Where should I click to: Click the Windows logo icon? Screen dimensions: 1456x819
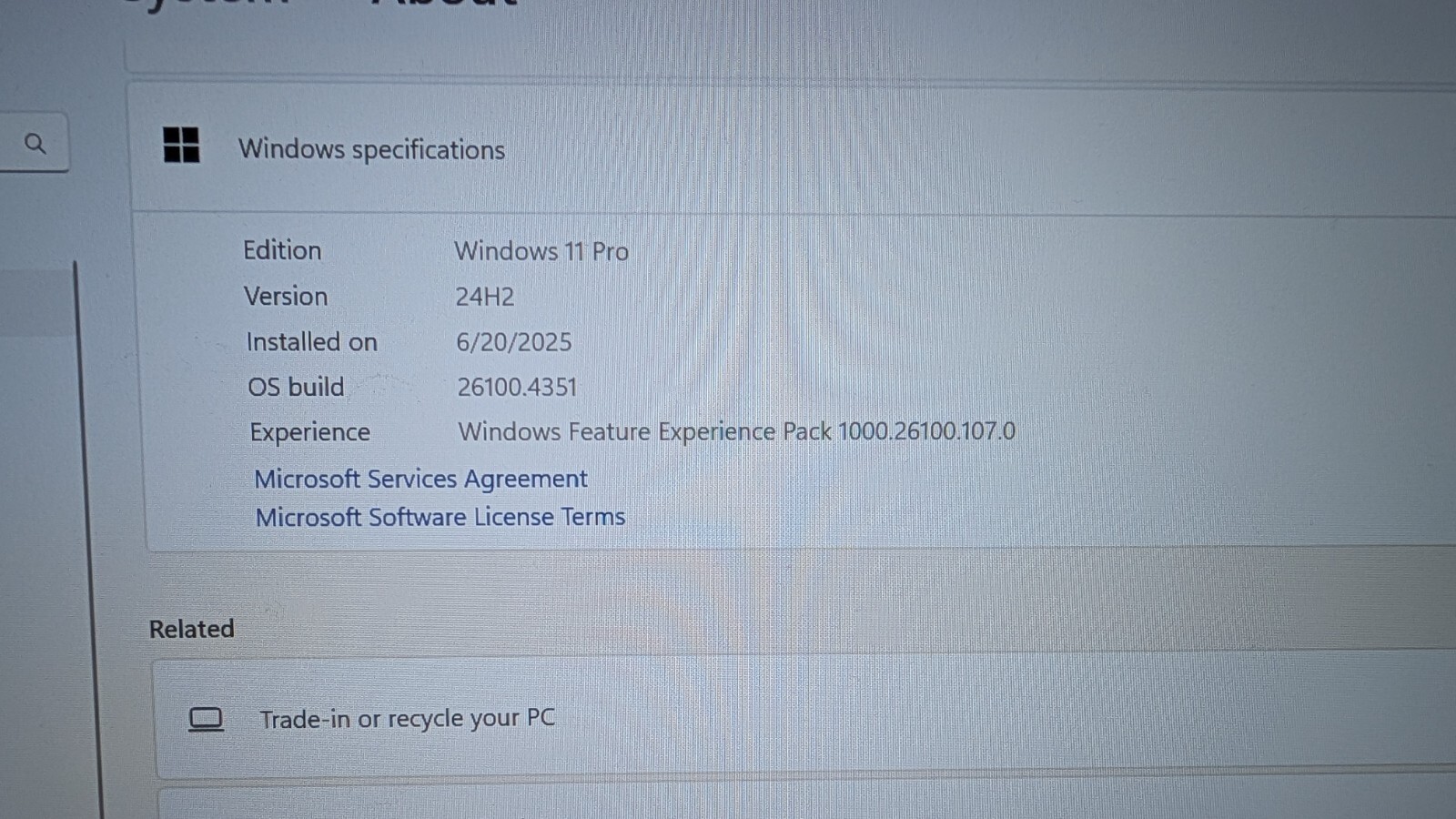(x=181, y=146)
